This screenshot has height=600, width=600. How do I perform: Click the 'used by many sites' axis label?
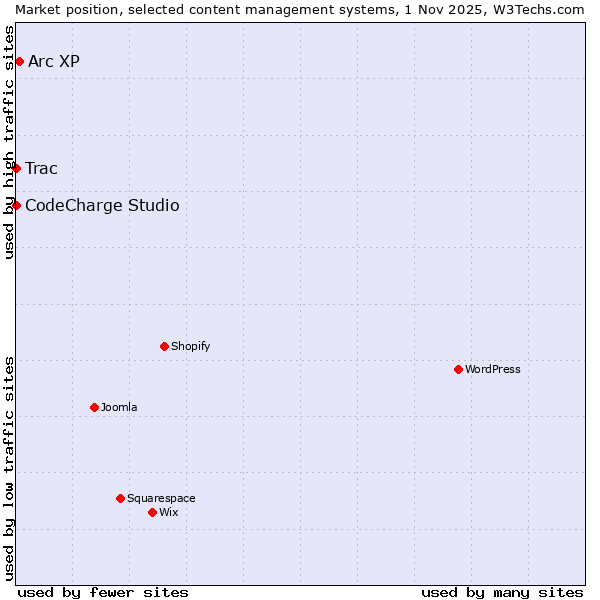502,592
